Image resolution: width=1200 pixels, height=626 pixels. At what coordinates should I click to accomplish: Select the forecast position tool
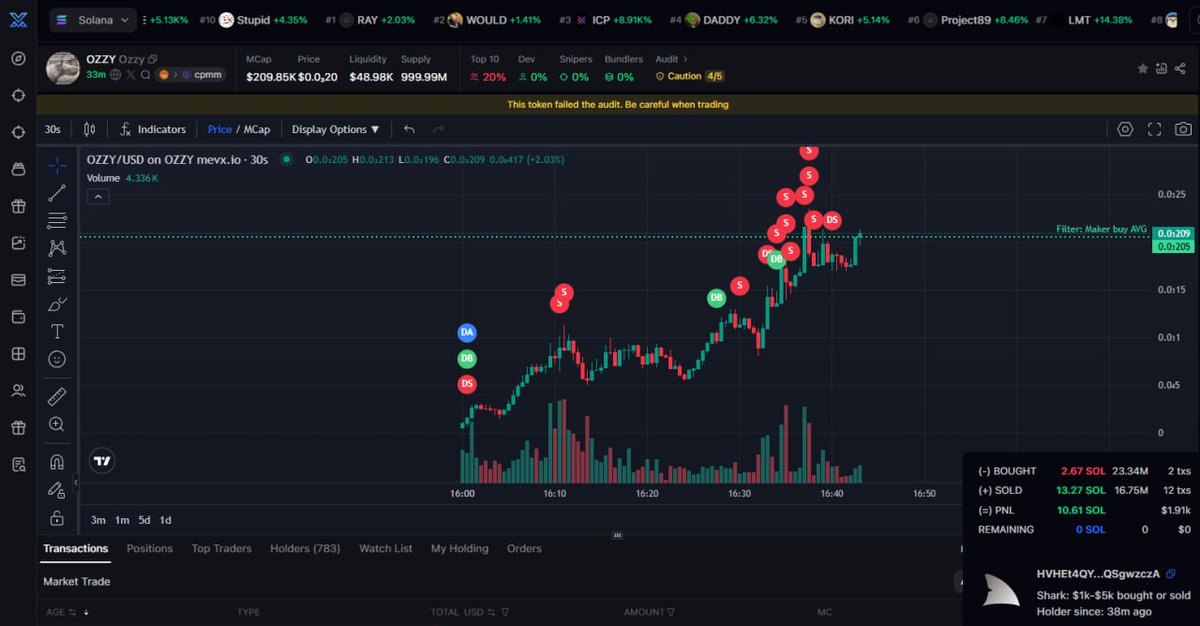click(57, 276)
